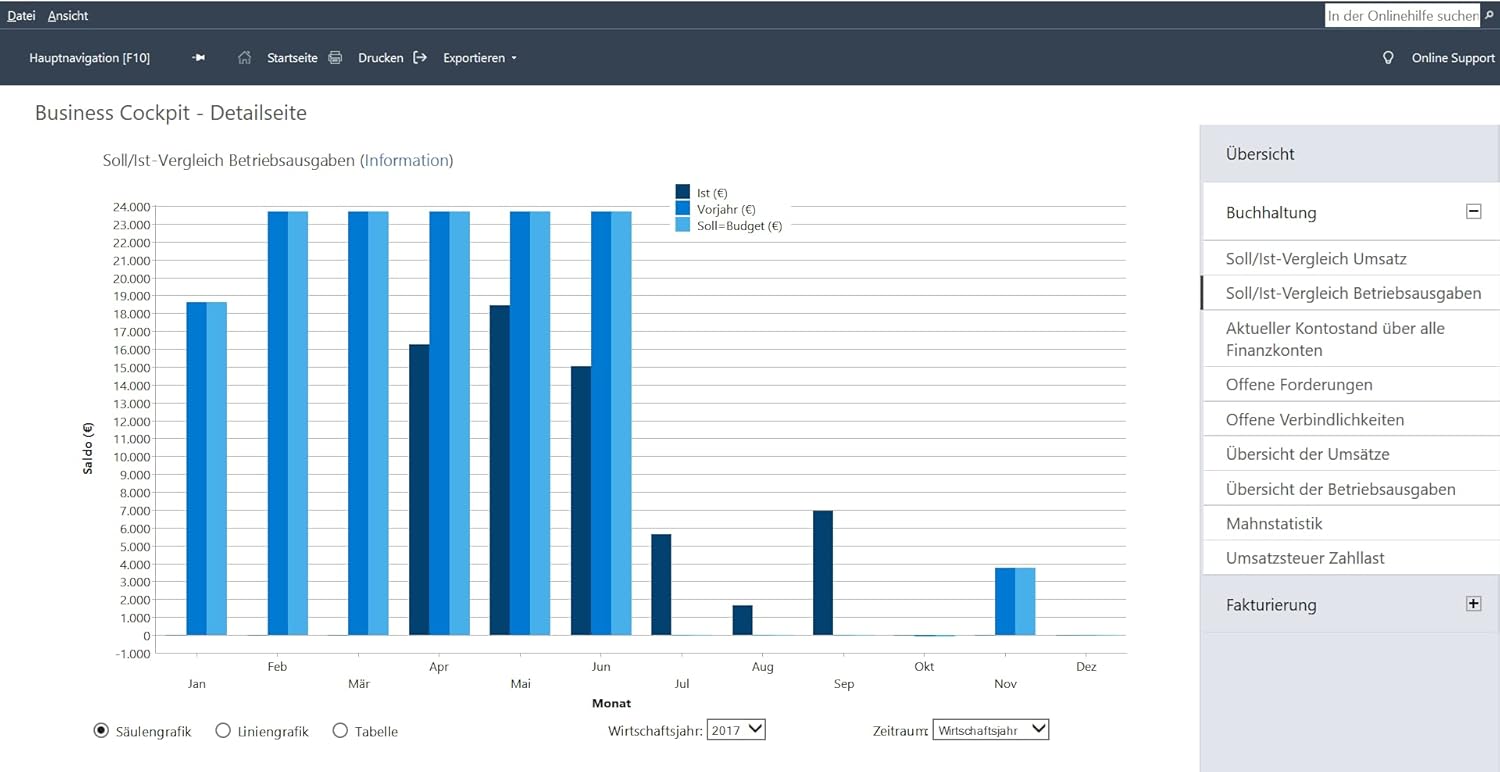Click the Information link in chart title
Screen dimensions: 1500x772
coord(406,160)
